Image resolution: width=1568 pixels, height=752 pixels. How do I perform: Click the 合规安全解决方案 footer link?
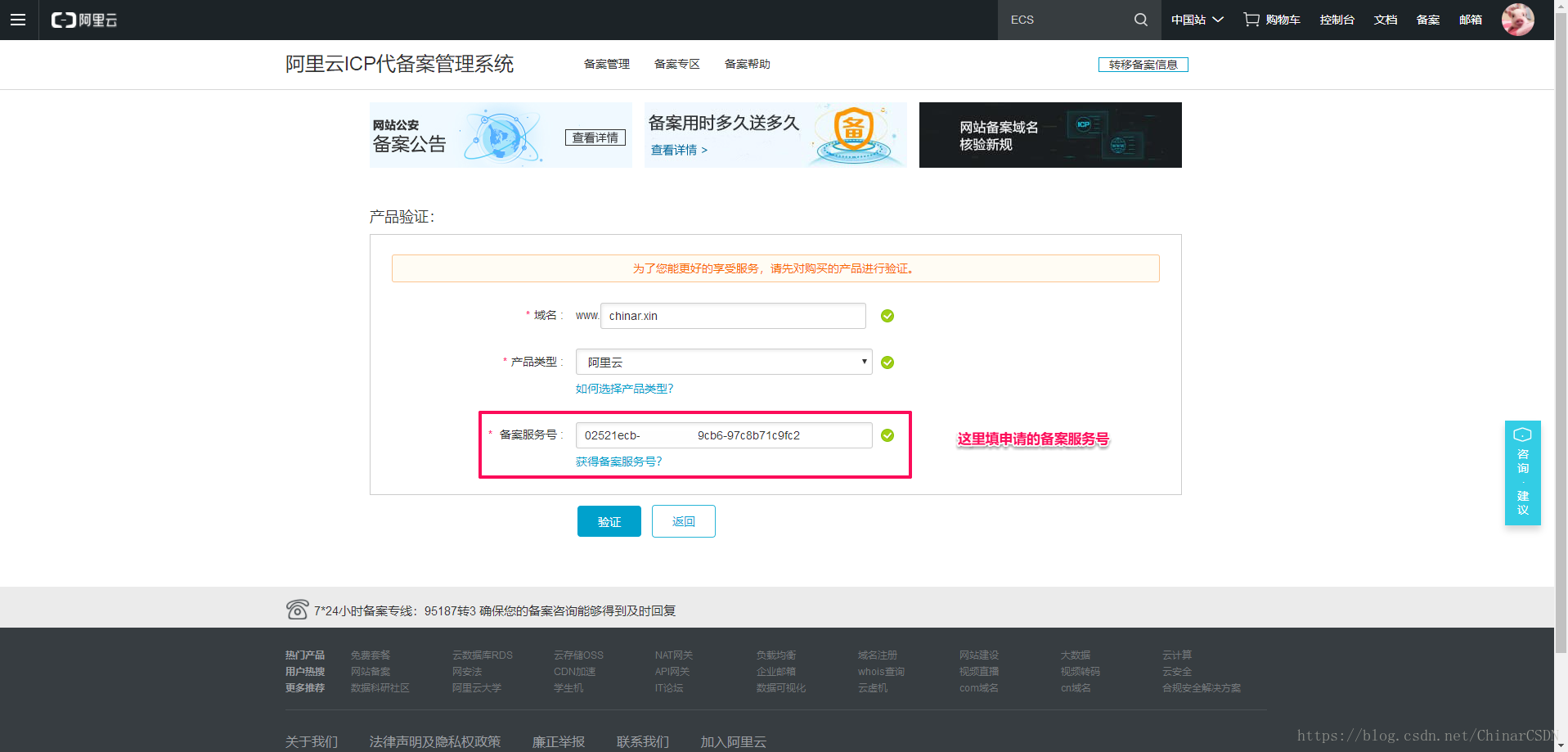1202,687
